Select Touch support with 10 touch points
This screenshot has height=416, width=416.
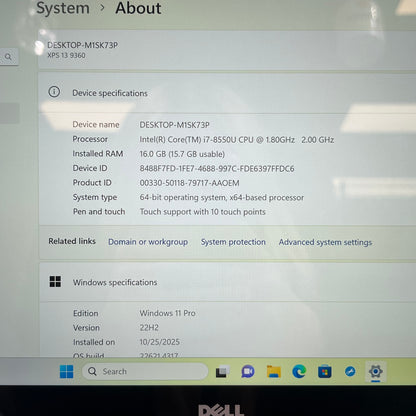click(x=203, y=212)
